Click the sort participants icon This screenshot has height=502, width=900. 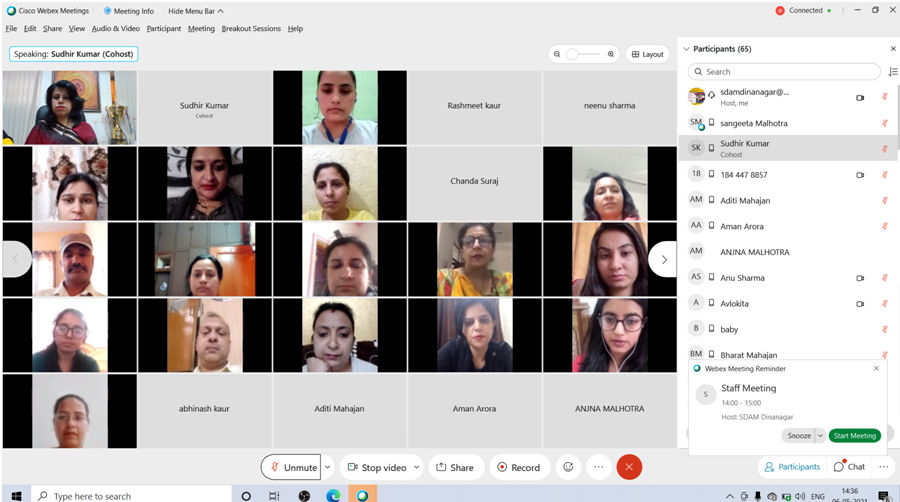pos(892,72)
